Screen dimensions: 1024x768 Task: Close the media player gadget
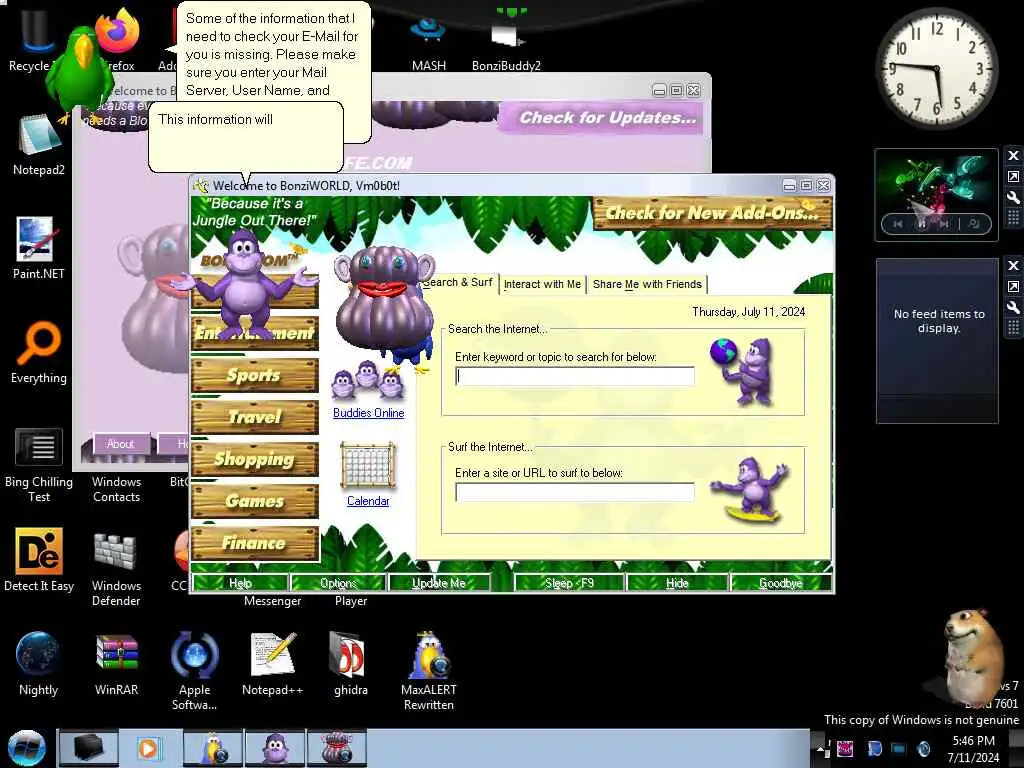1013,155
